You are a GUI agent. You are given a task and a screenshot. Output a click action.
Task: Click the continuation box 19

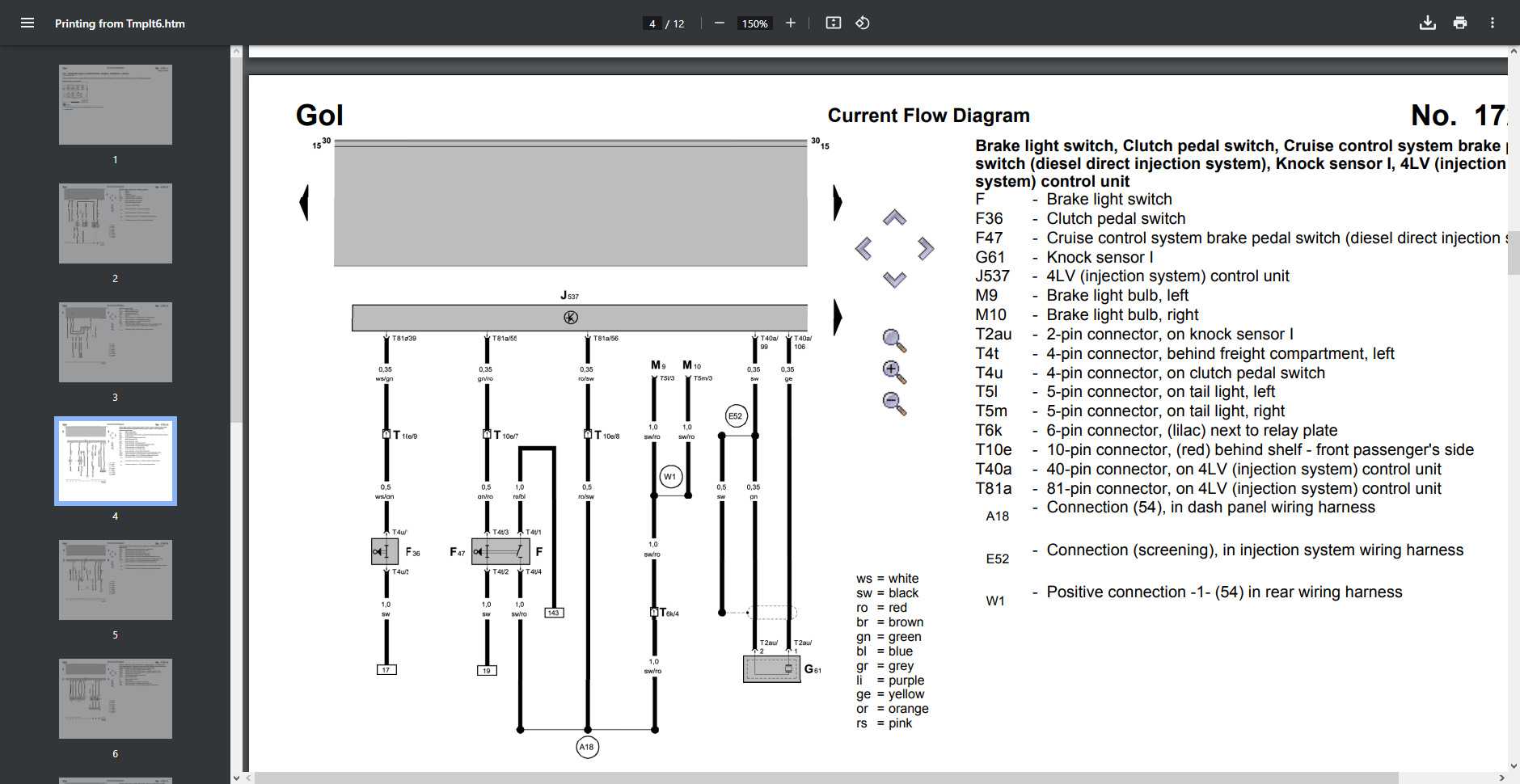(x=487, y=670)
